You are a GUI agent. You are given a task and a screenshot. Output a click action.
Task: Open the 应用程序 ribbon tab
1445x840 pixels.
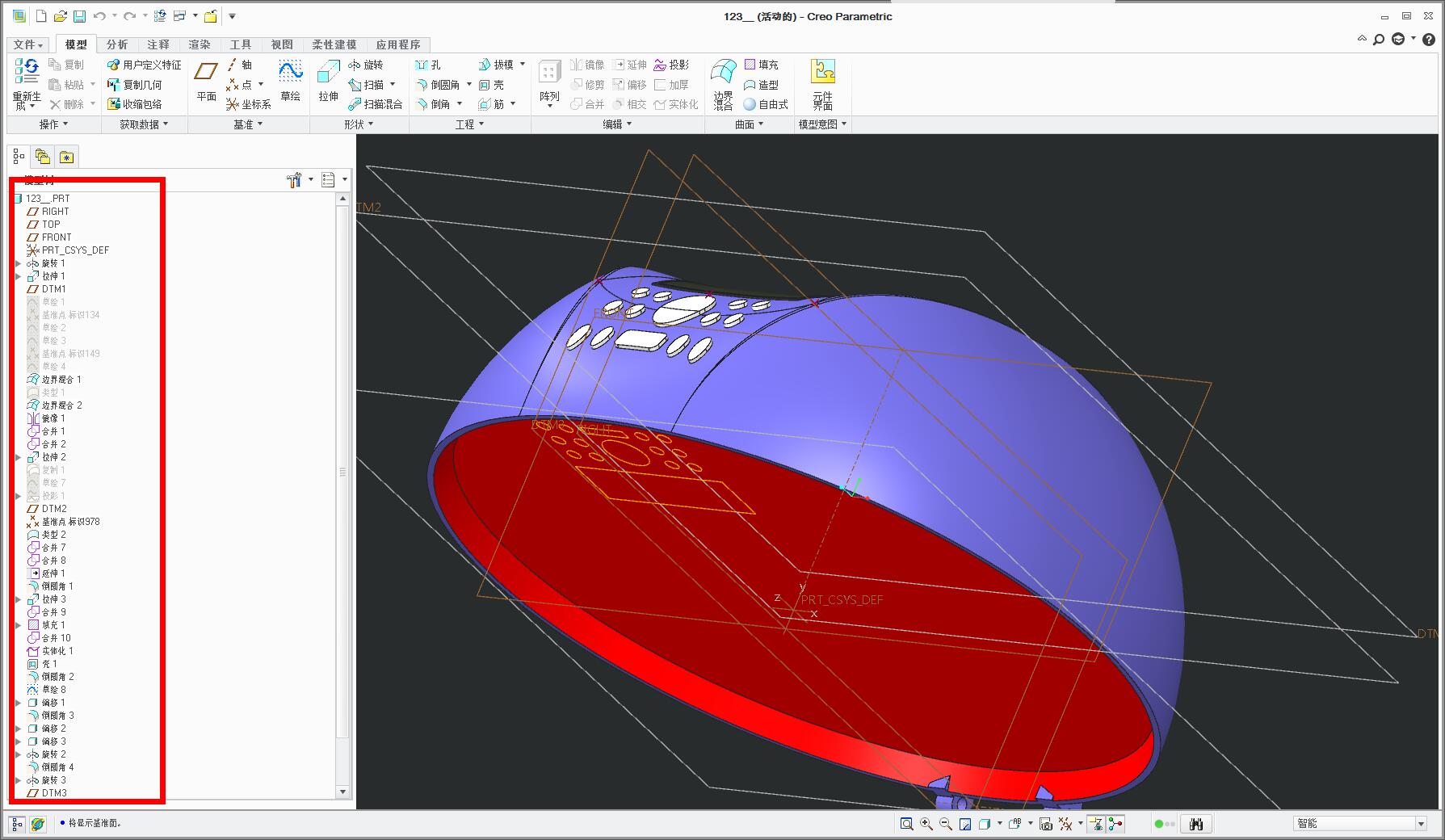pyautogui.click(x=398, y=44)
